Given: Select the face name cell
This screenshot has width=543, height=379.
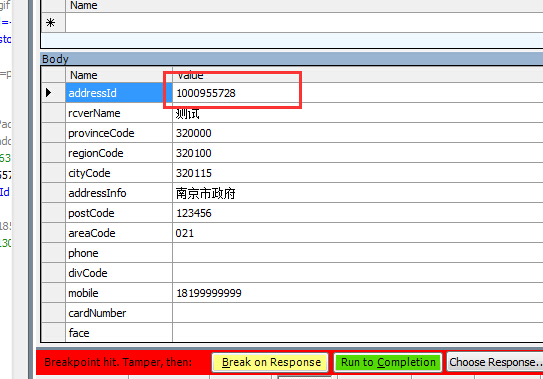Looking at the screenshot, I should pos(119,333).
